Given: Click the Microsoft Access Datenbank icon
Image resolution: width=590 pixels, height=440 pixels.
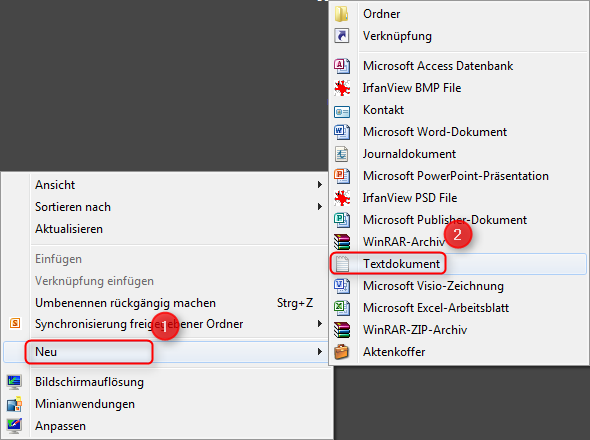Looking at the screenshot, I should [x=342, y=66].
